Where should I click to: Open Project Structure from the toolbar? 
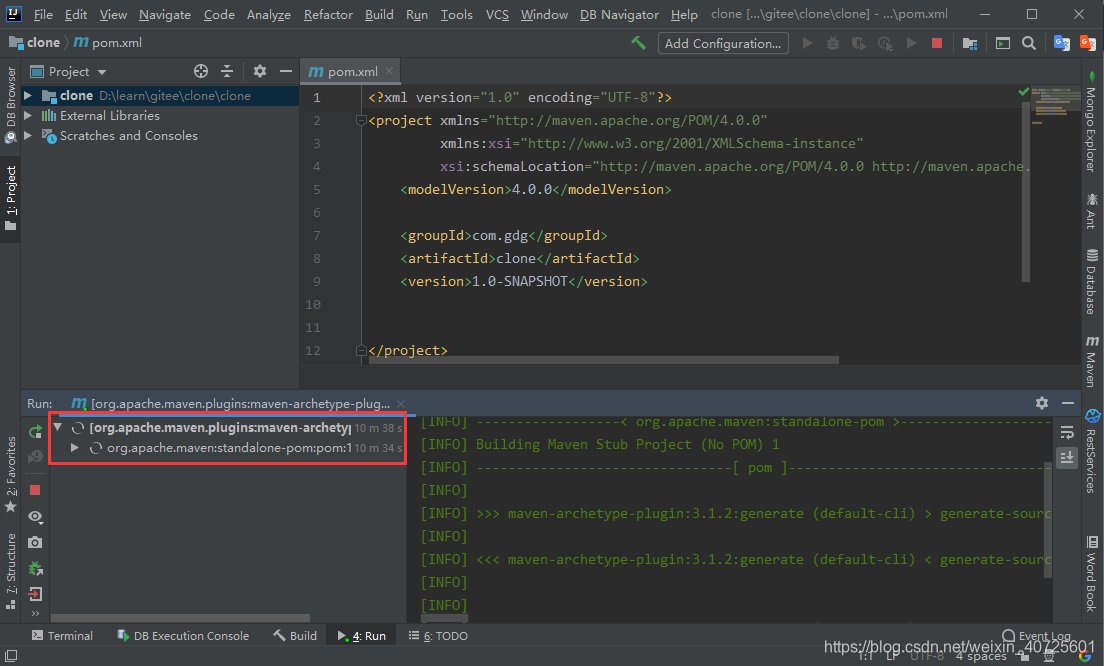(970, 44)
